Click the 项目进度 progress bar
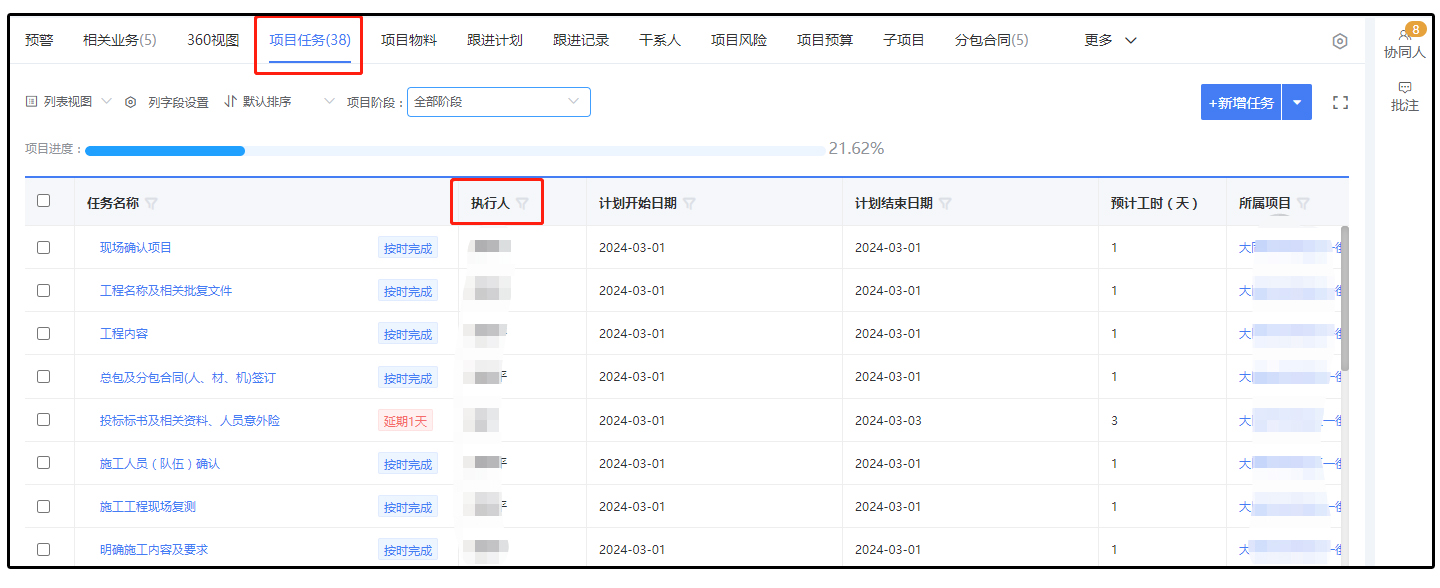Image resolution: width=1440 pixels, height=588 pixels. (454, 151)
